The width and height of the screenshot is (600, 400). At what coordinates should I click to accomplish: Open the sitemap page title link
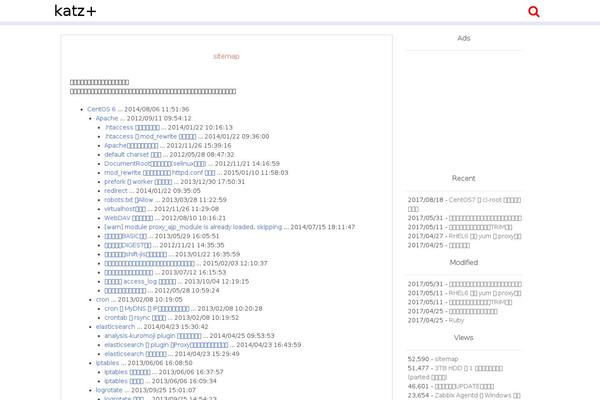click(226, 56)
